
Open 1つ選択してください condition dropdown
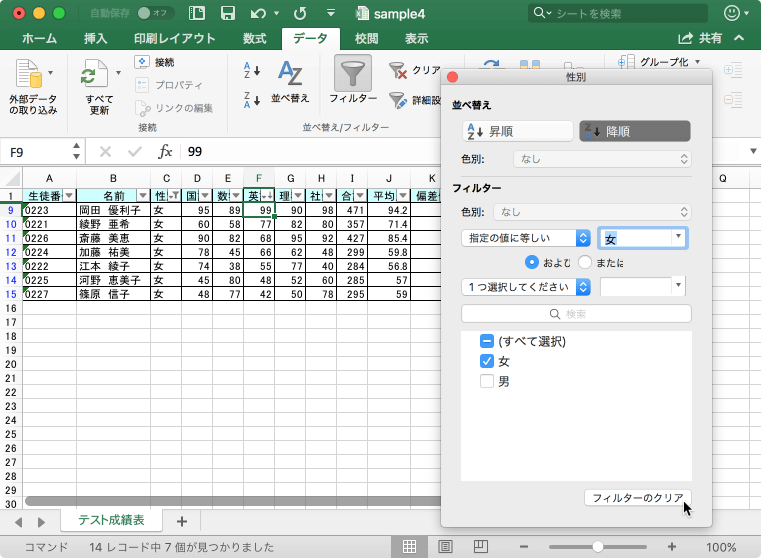click(x=526, y=287)
